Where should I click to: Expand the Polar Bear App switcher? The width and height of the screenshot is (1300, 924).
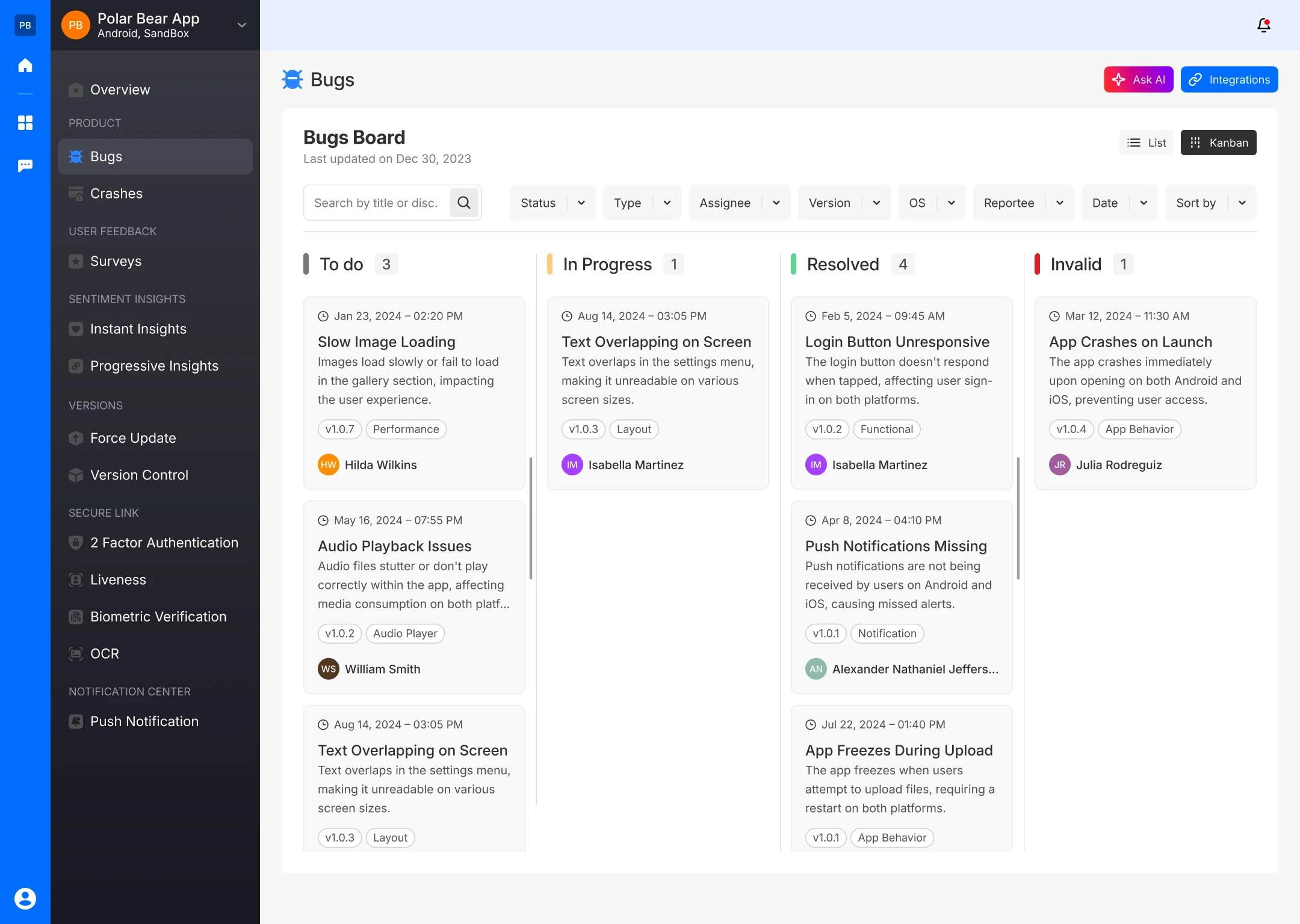pos(241,25)
